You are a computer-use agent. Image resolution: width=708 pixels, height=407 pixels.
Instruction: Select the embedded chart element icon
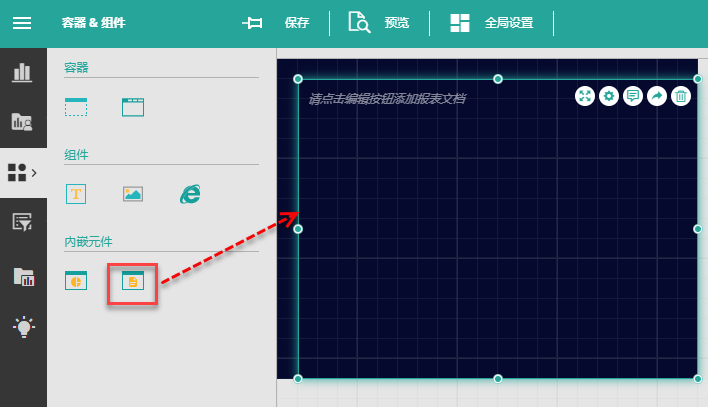click(76, 281)
